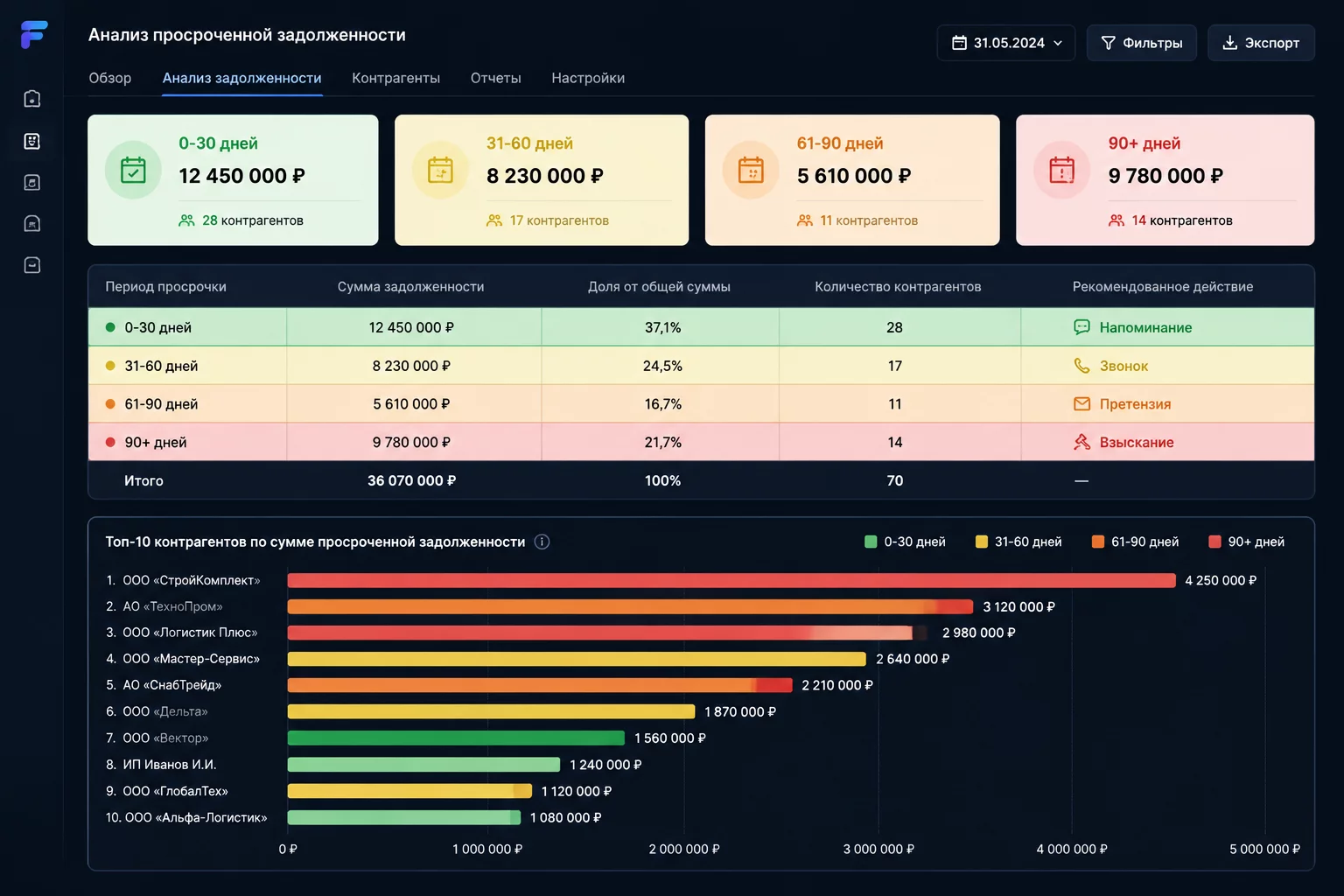Click the info icon beside Top-10 chart title
Image resolution: width=1344 pixels, height=896 pixels.
coord(542,542)
